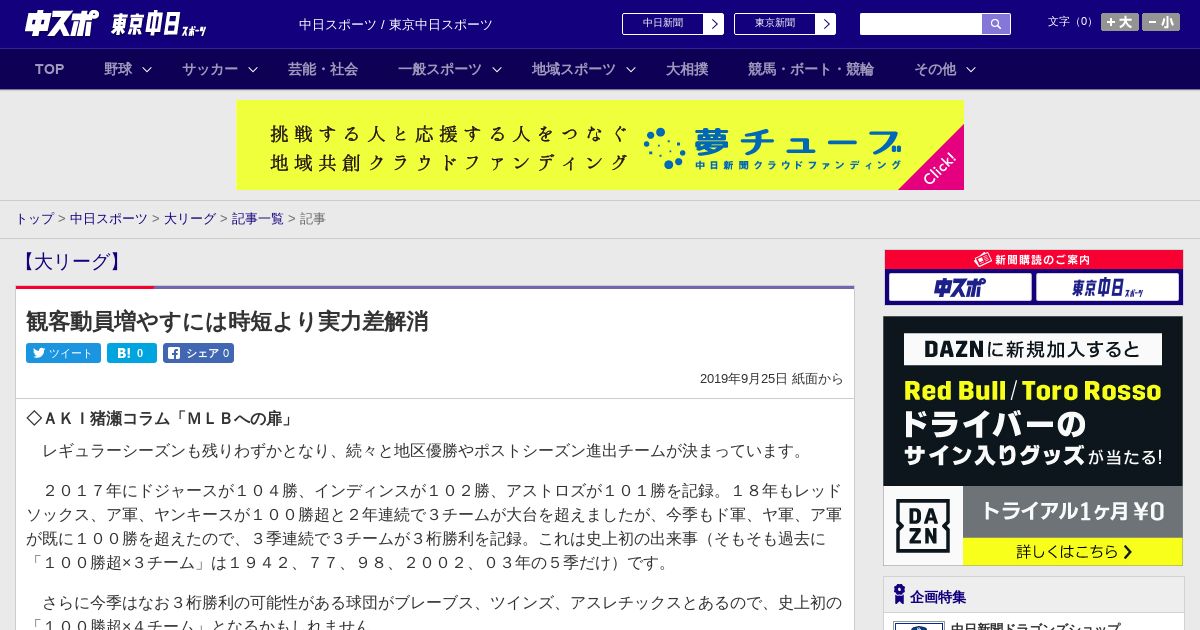Viewport: 1200px width, 630px height.
Task: Click the search magnifier button
Action: point(996,24)
